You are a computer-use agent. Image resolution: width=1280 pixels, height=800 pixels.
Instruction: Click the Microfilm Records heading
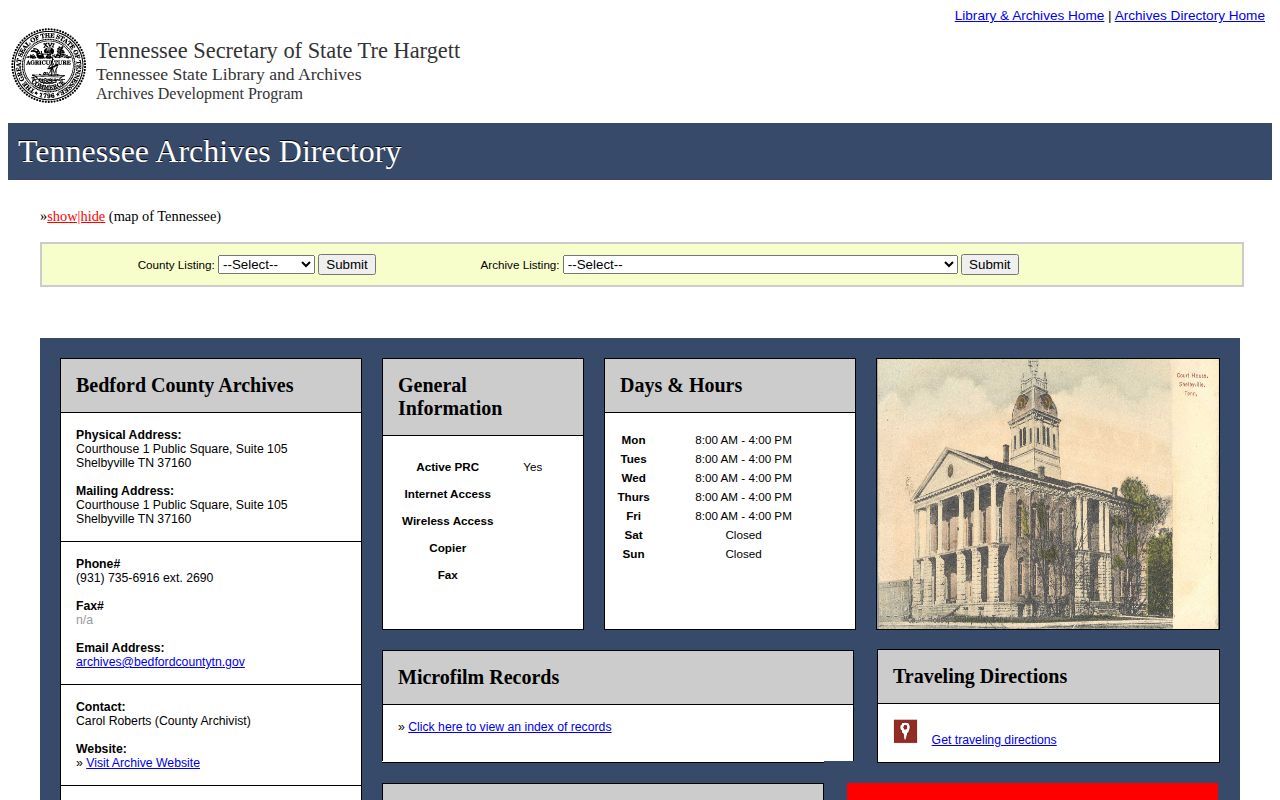[479, 678]
